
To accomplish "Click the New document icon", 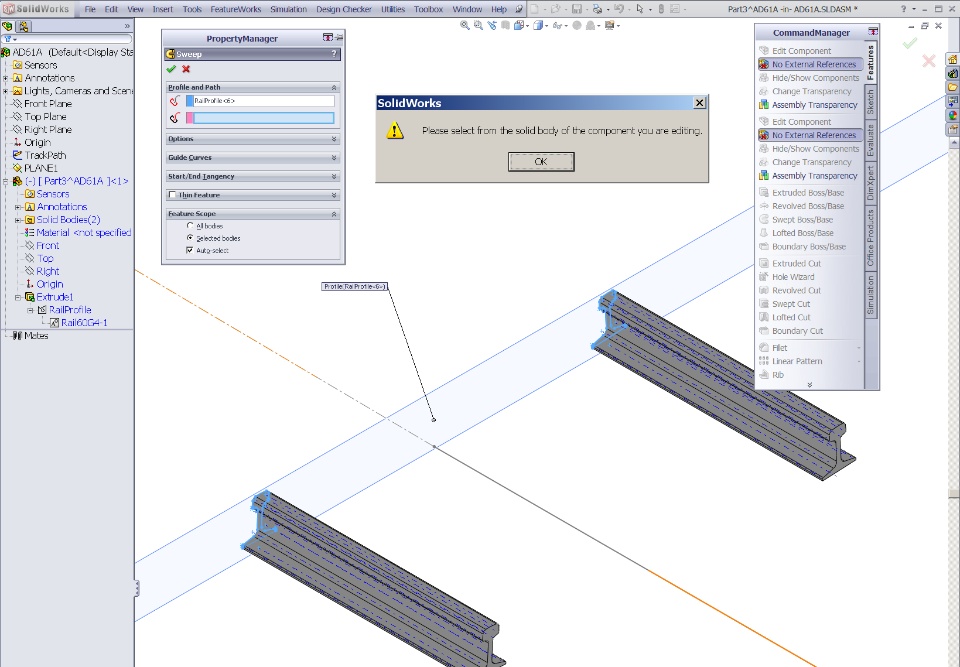I will pos(534,9).
